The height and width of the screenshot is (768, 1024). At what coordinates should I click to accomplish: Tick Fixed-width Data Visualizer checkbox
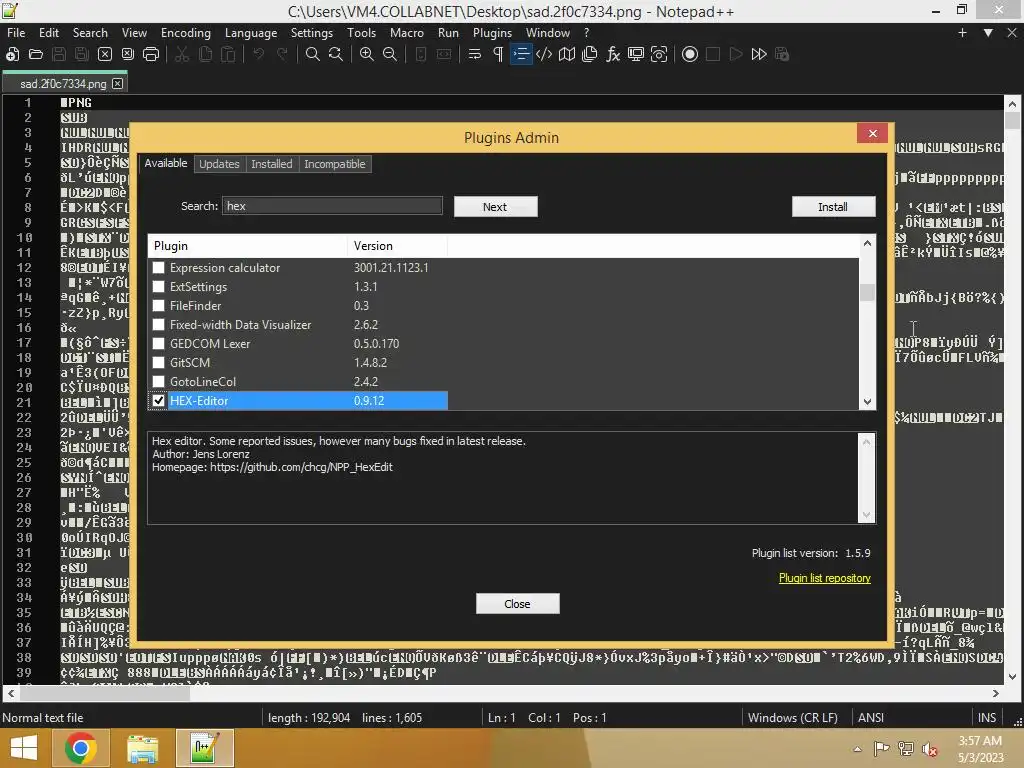(158, 325)
